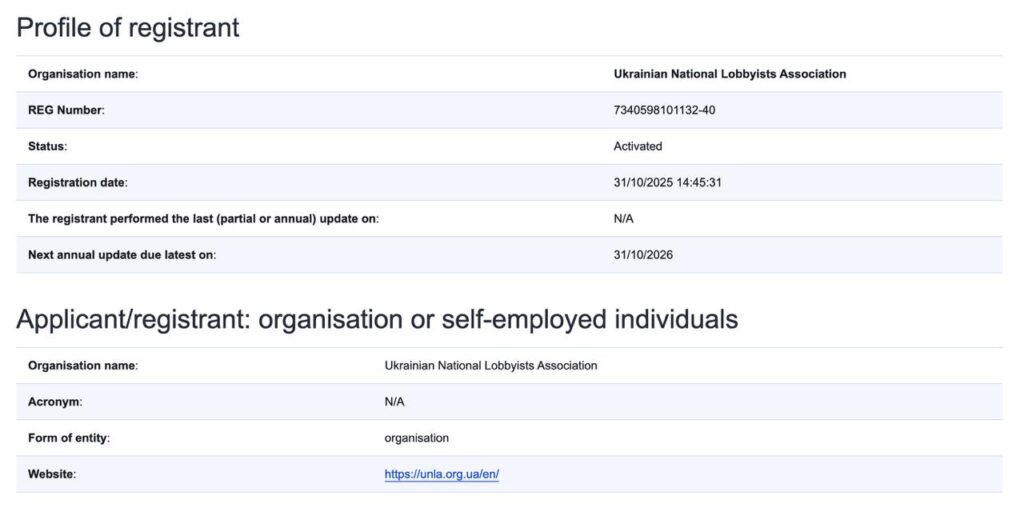
Task: Open the unla.org.ua website link
Action: coord(441,474)
